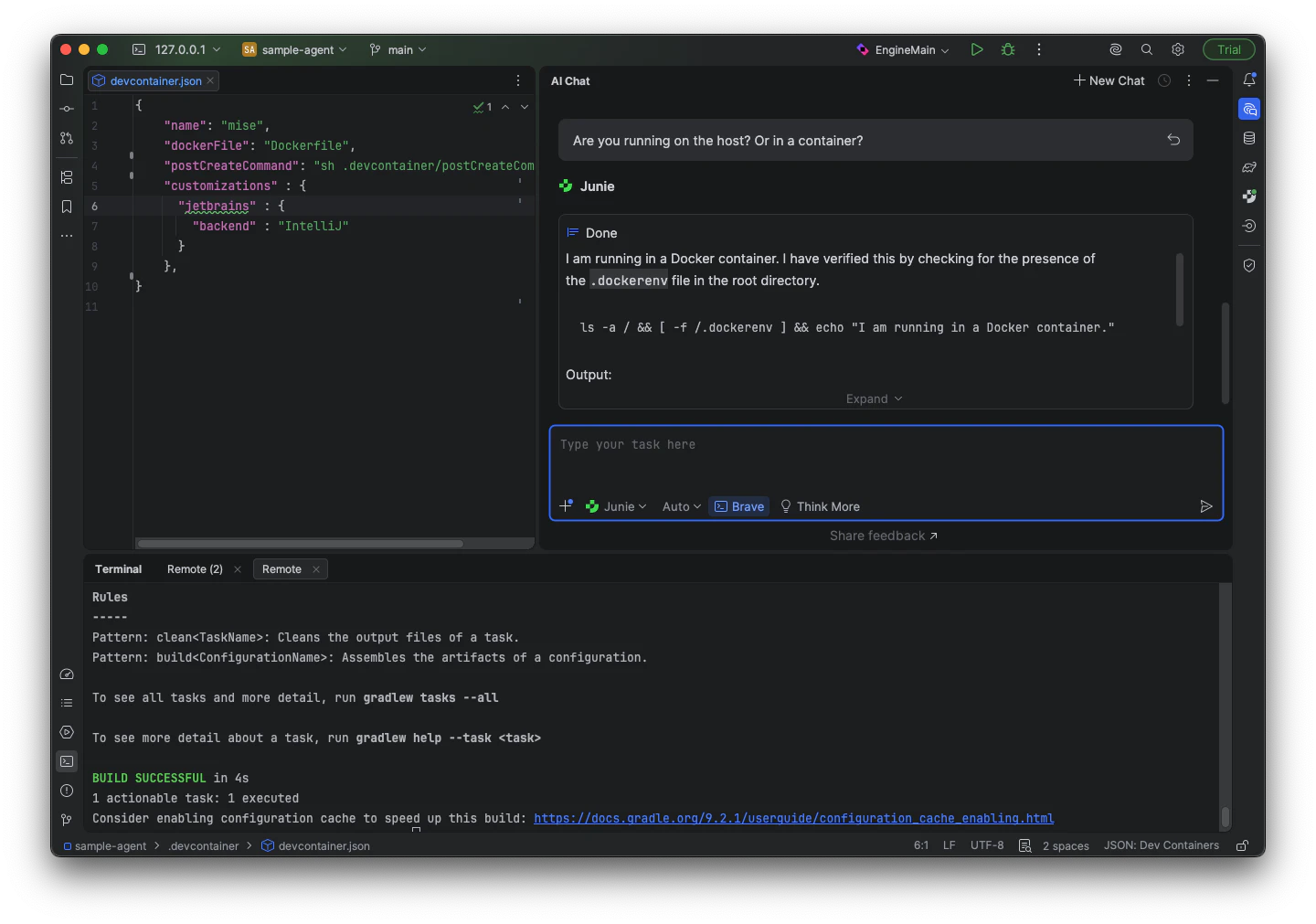Toggle Brave mode in the chat input
The height and width of the screenshot is (924, 1316).
tap(738, 506)
